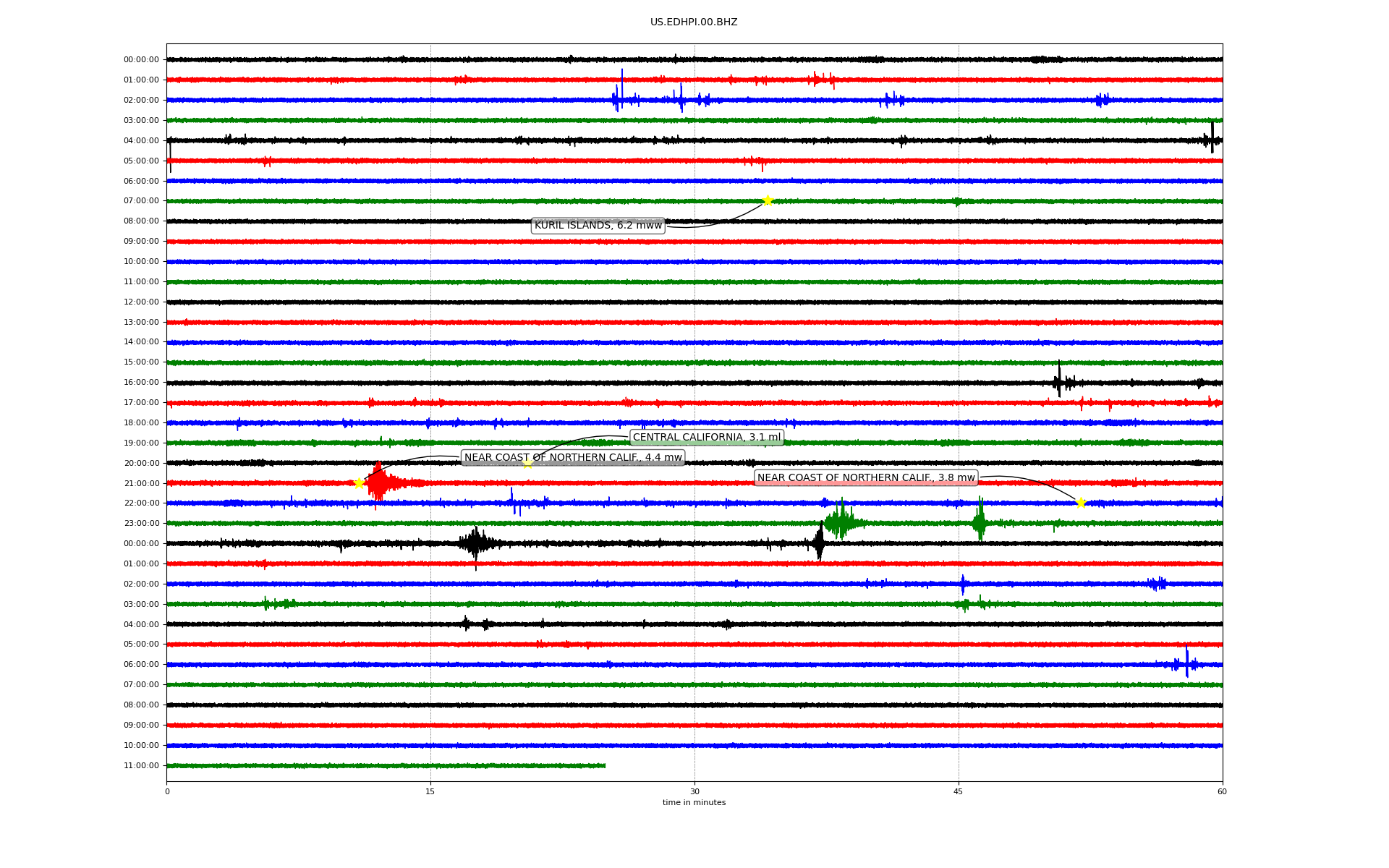Click the CENTRAL CALIFORNIA, 3.1 ml annotation box
1389x868 pixels.
pyautogui.click(x=707, y=437)
